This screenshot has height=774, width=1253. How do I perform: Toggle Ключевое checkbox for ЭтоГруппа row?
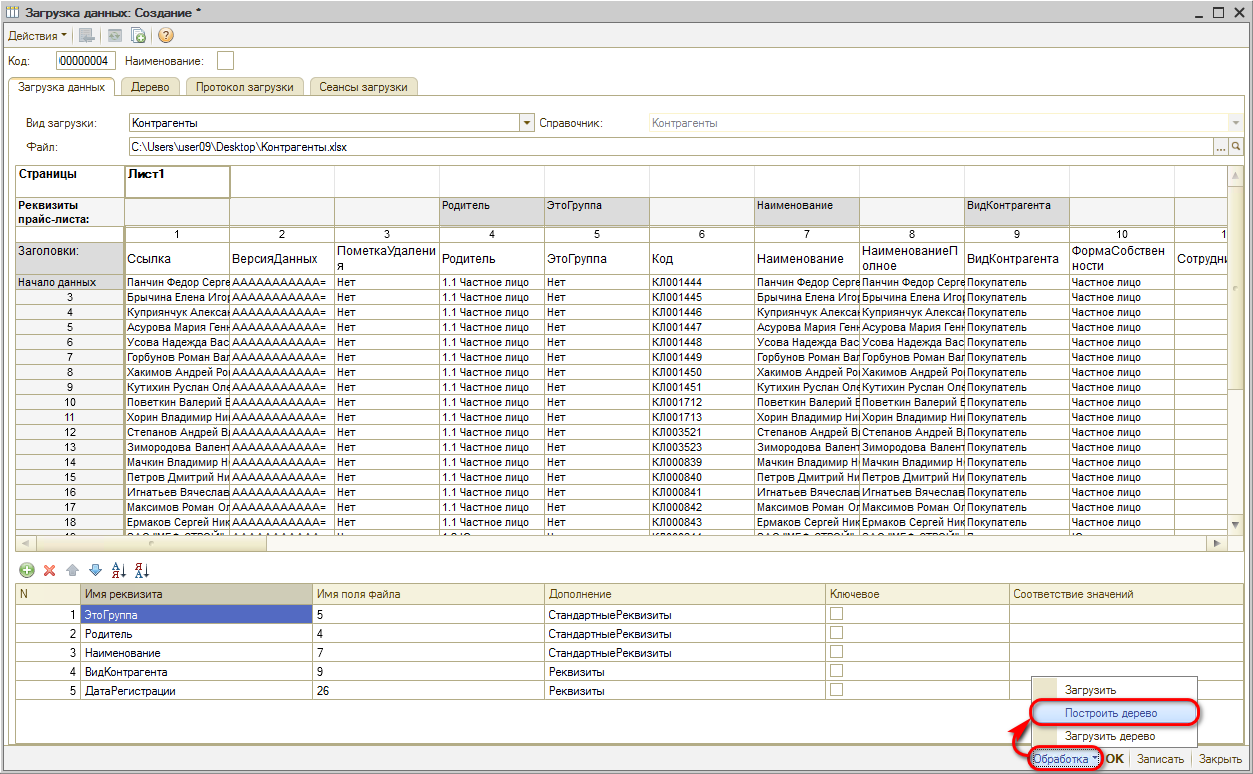coord(836,614)
